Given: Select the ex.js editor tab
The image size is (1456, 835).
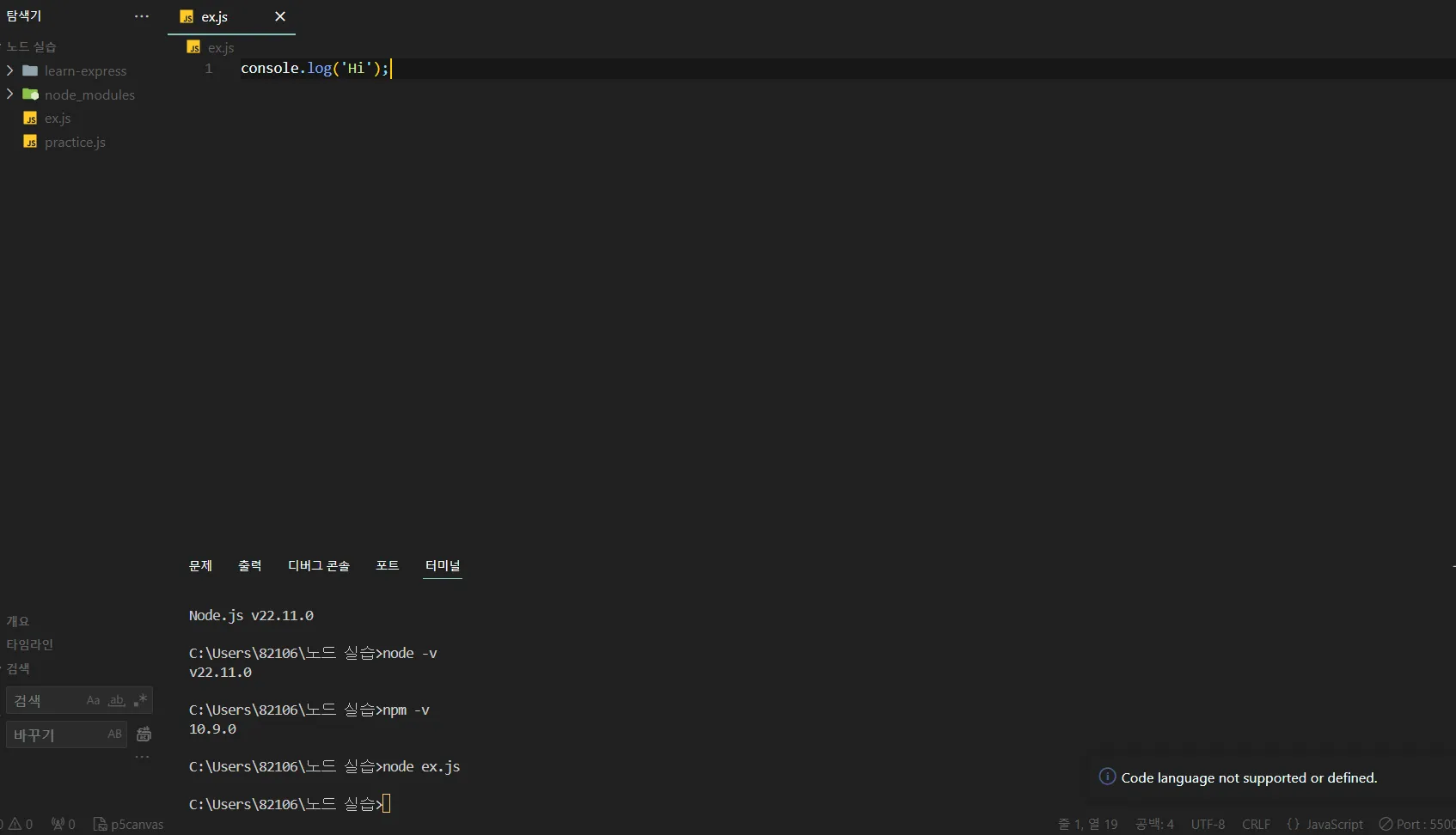Looking at the screenshot, I should (x=231, y=16).
